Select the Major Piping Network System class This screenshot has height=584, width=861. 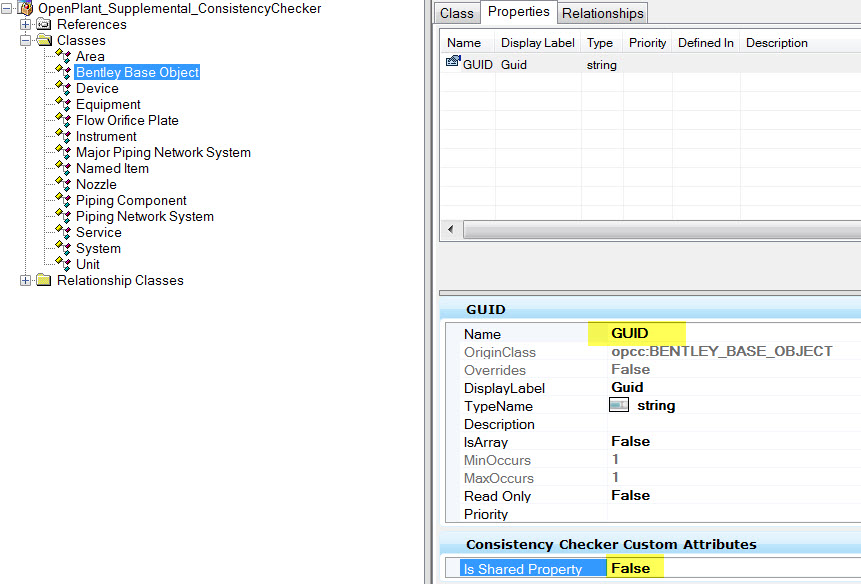(163, 152)
